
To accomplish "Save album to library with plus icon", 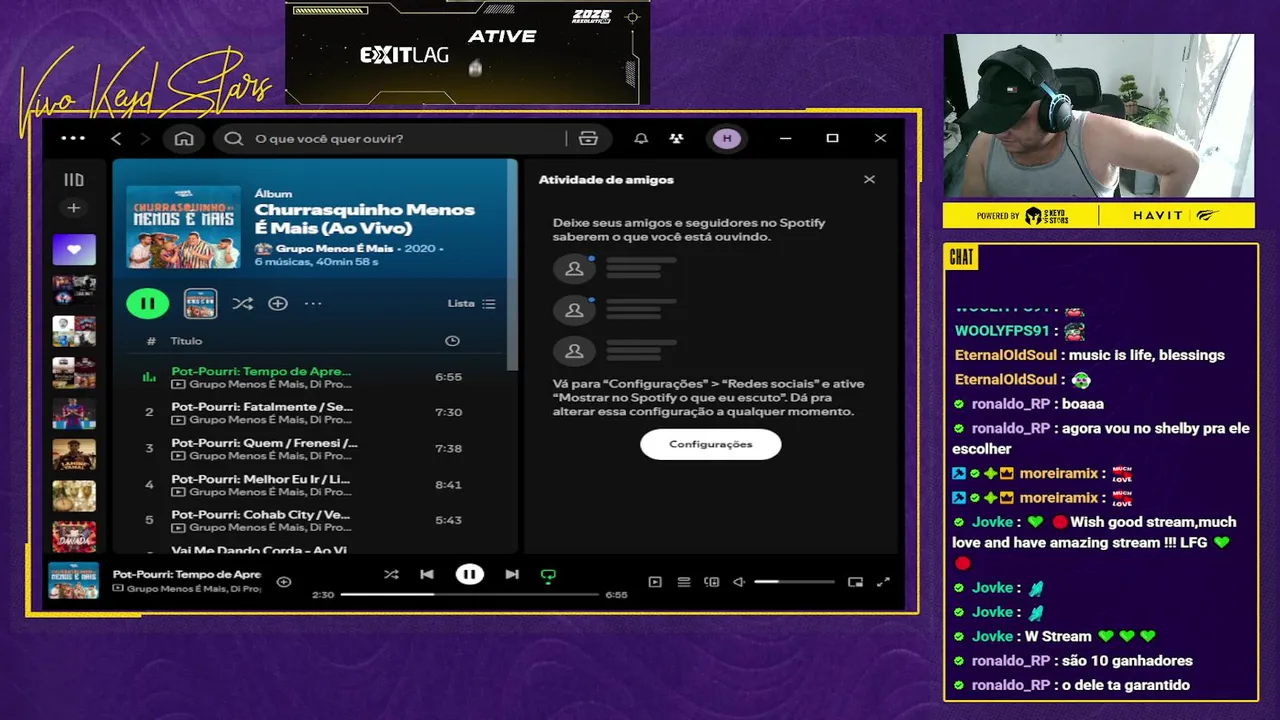I will point(278,303).
